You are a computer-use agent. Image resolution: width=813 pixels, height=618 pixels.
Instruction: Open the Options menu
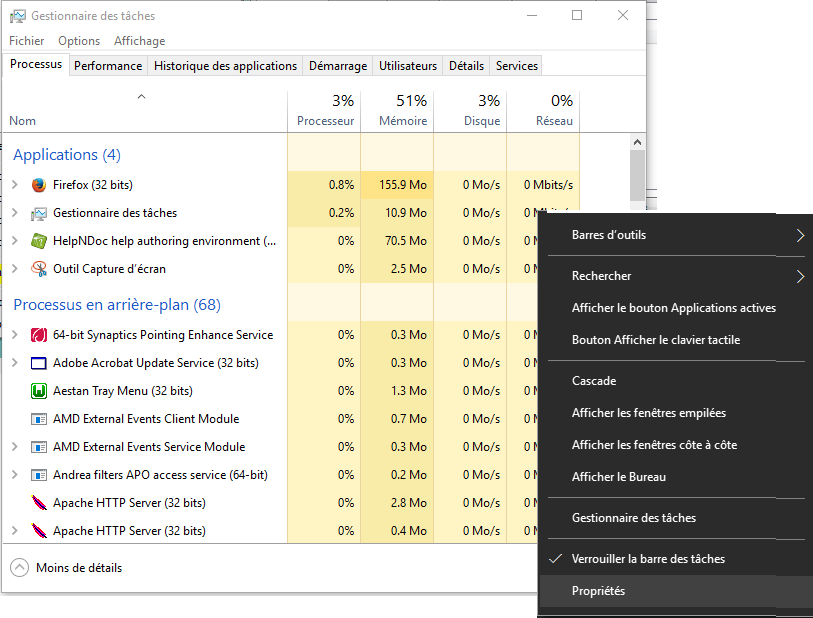tap(79, 41)
